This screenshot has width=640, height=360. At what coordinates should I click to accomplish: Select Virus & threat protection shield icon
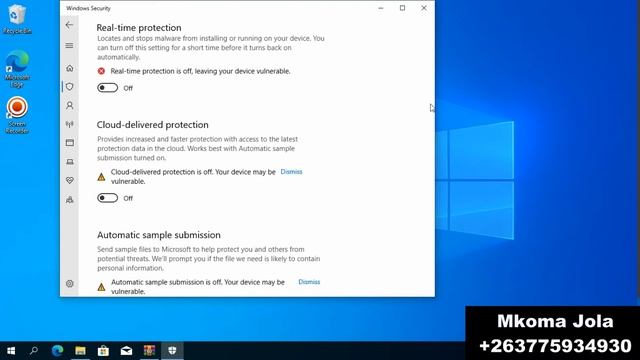(70, 87)
